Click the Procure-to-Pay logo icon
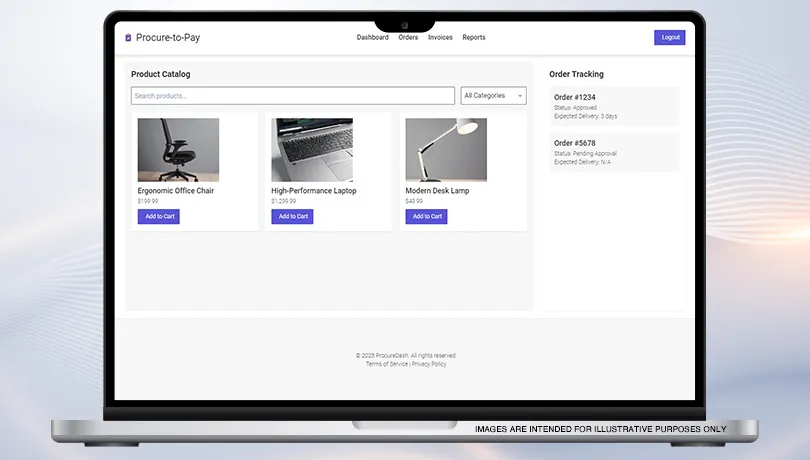This screenshot has width=810, height=460. click(128, 38)
